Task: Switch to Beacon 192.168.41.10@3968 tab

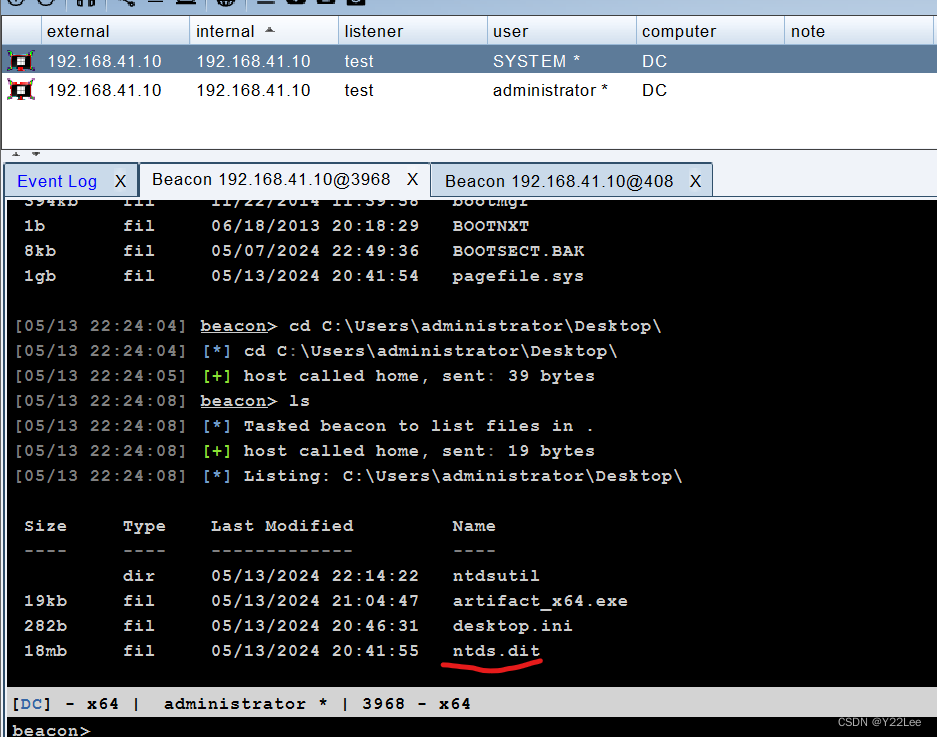Action: coord(271,179)
